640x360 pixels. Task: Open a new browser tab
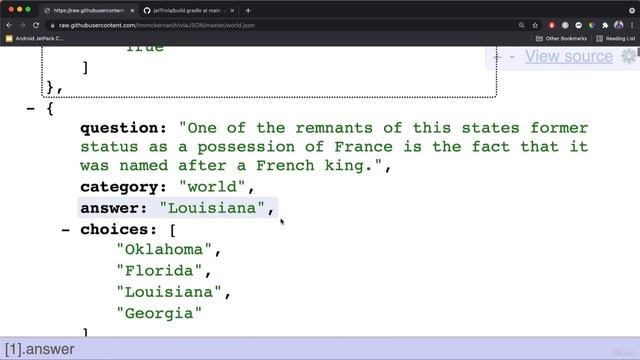tap(248, 11)
